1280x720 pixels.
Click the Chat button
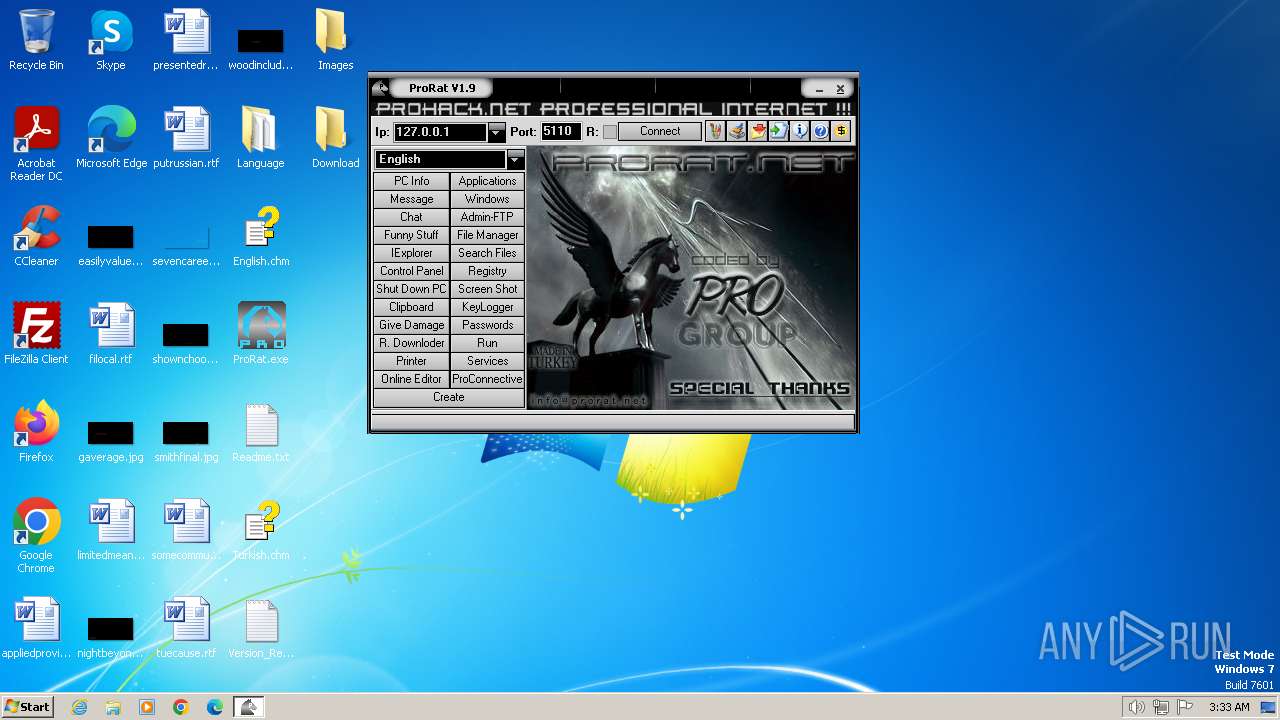411,217
